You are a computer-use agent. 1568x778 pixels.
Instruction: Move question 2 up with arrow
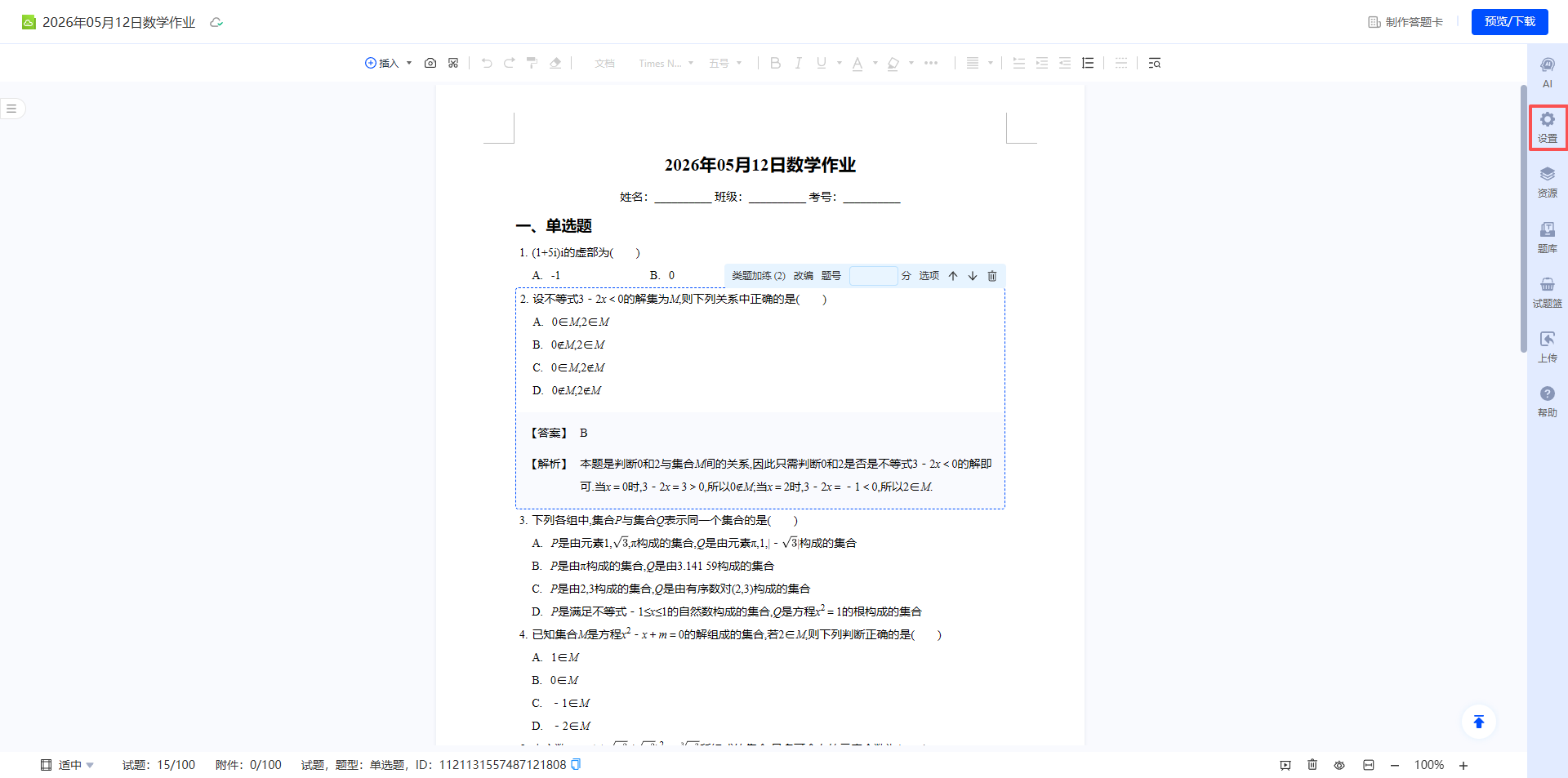pyautogui.click(x=953, y=276)
